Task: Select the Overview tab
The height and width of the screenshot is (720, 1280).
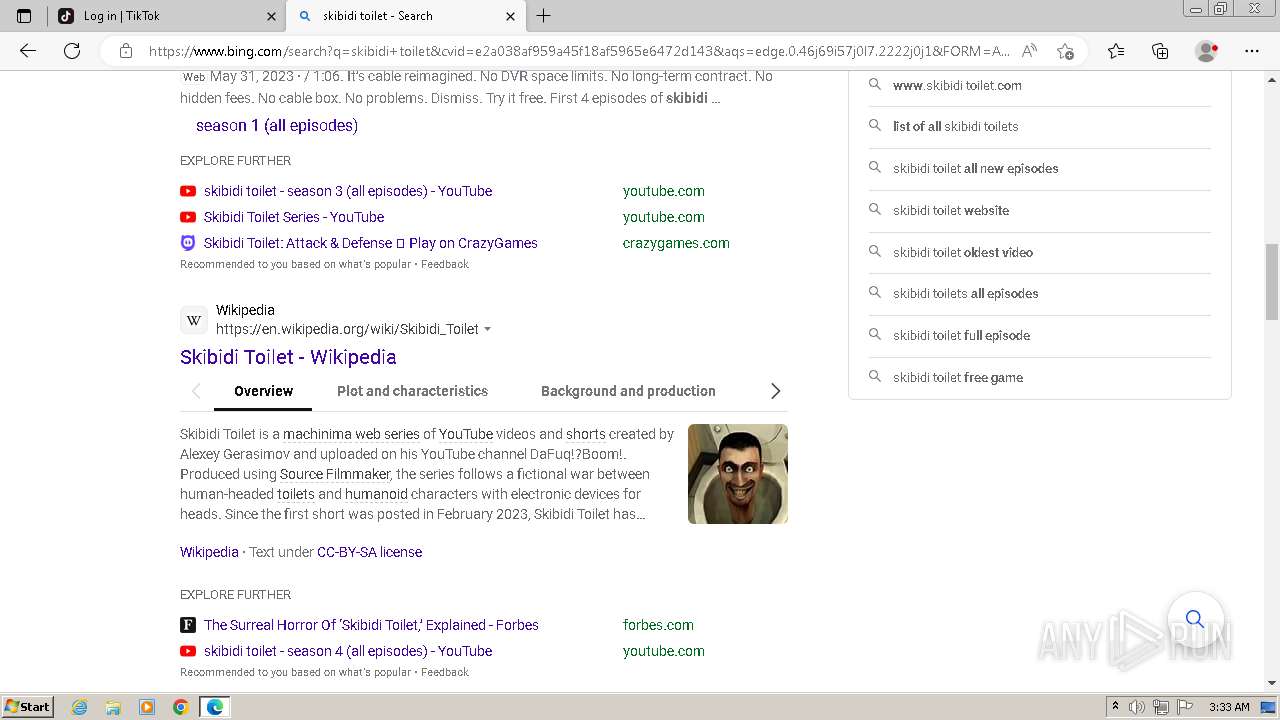Action: [x=263, y=391]
